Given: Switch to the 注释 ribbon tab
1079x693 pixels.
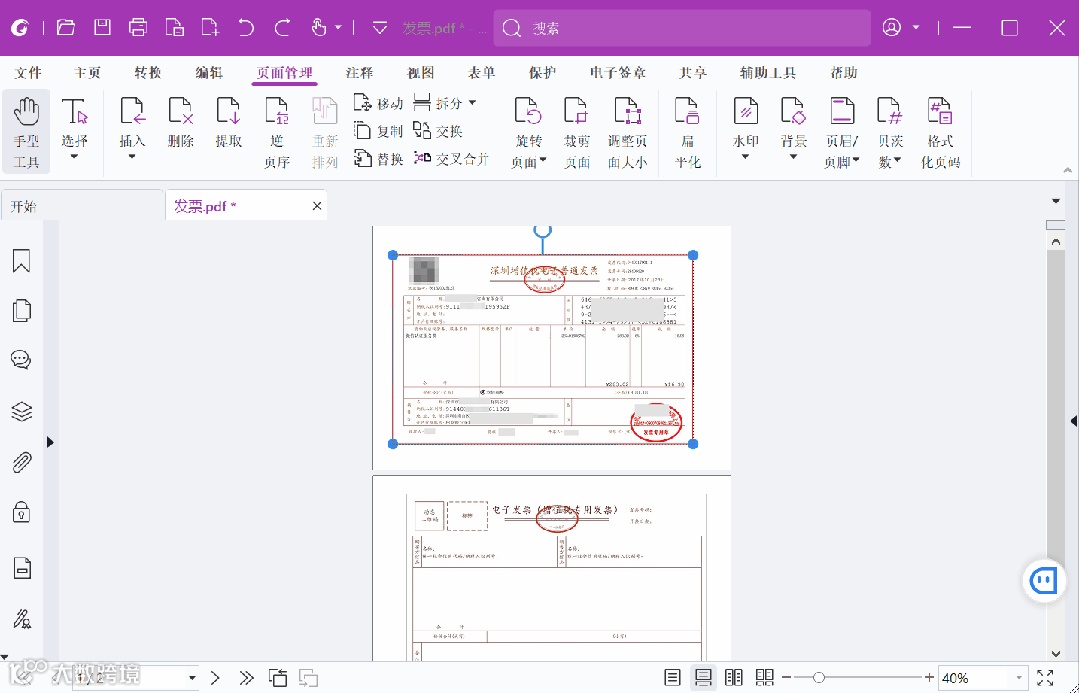Looking at the screenshot, I should click(x=359, y=73).
